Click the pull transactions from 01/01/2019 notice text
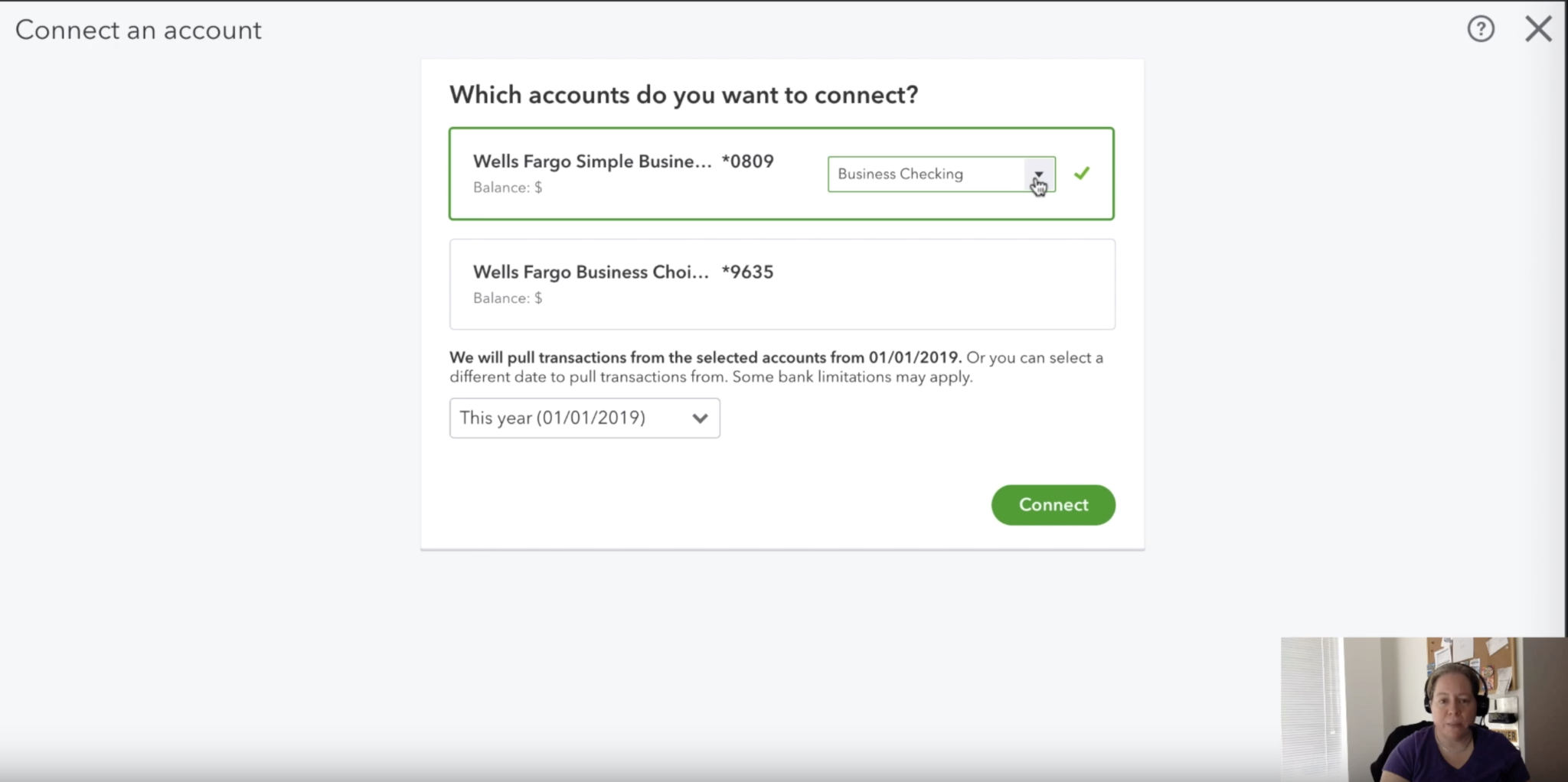 pos(776,367)
